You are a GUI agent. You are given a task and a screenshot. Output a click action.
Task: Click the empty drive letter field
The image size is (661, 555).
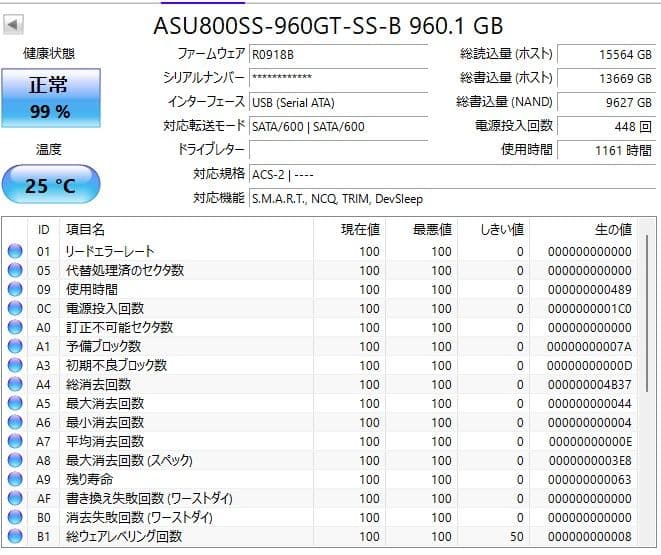point(339,150)
